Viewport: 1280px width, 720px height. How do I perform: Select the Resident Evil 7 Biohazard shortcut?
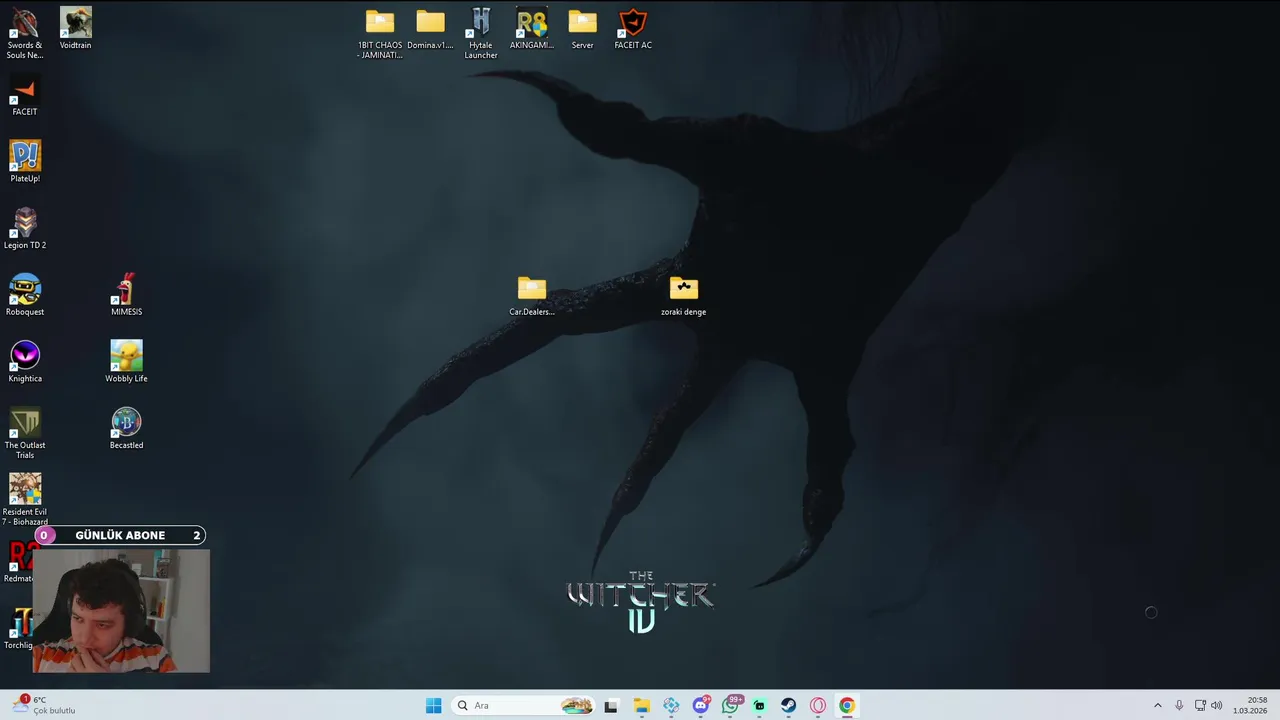point(25,499)
